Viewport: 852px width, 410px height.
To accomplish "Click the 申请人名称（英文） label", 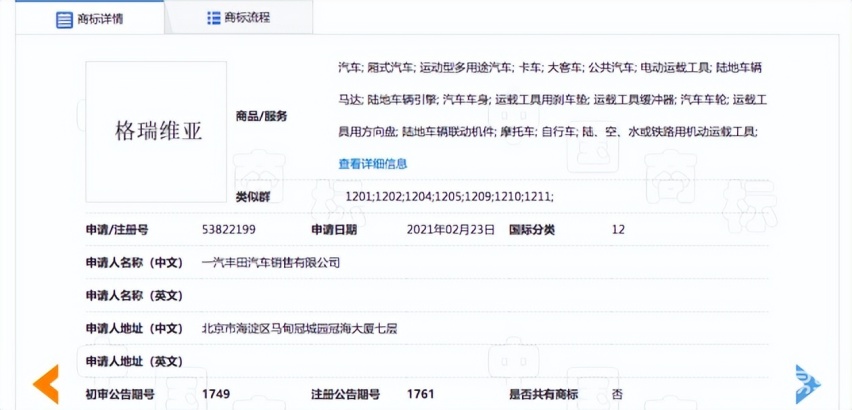I will tap(134, 295).
